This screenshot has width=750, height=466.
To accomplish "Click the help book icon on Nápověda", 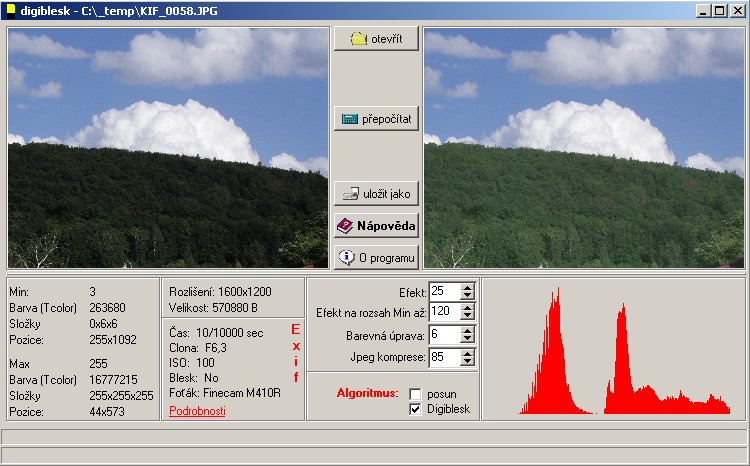I will tap(345, 225).
